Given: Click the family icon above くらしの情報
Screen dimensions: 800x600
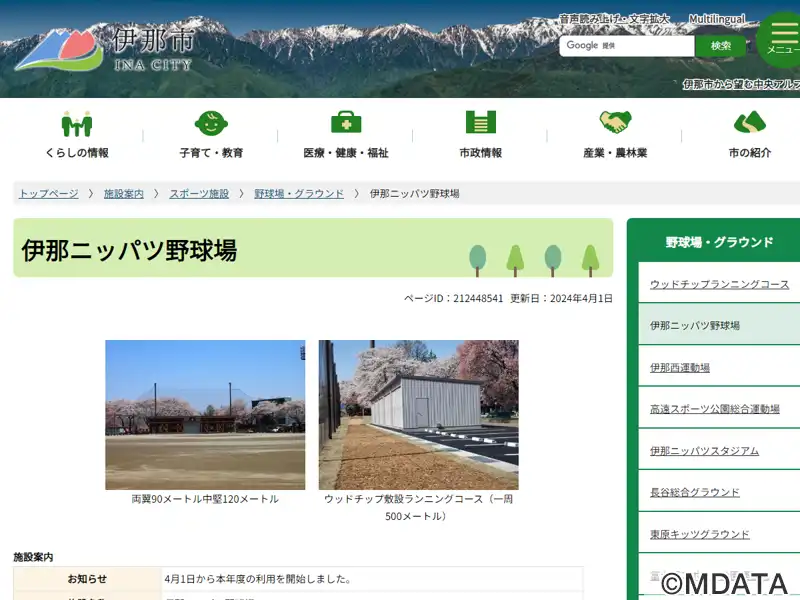Looking at the screenshot, I should 77,123.
